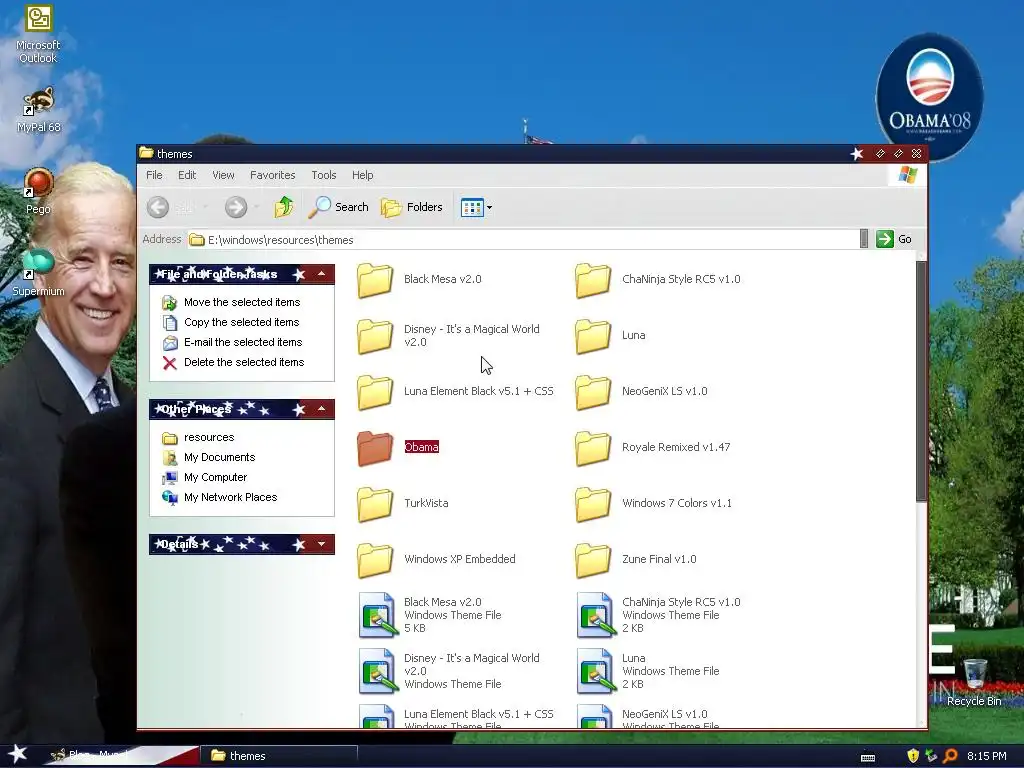This screenshot has width=1024, height=768.
Task: Open the Favorites menu
Action: click(x=272, y=175)
